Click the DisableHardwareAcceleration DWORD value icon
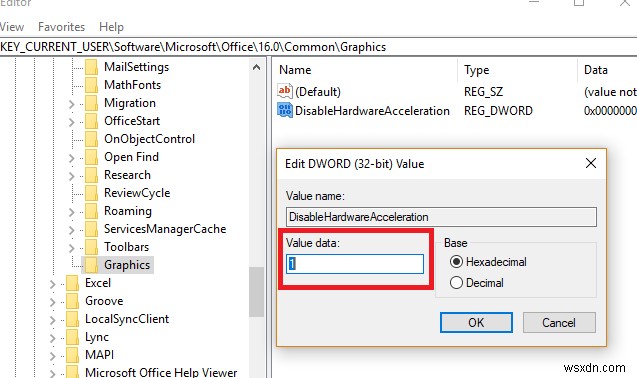637x378 pixels. 285,111
